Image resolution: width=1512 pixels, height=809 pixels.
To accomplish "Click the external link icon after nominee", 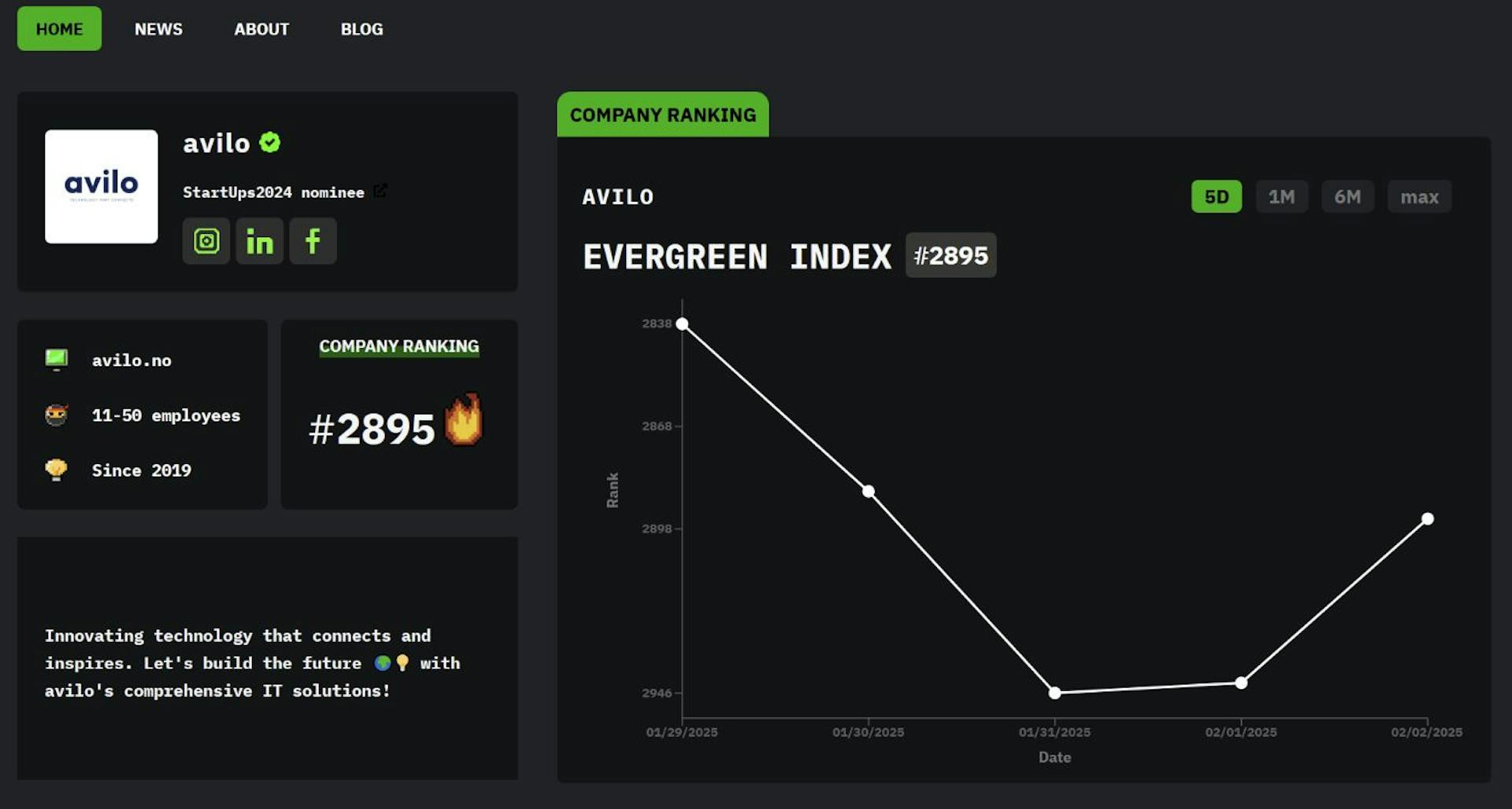I will [380, 191].
